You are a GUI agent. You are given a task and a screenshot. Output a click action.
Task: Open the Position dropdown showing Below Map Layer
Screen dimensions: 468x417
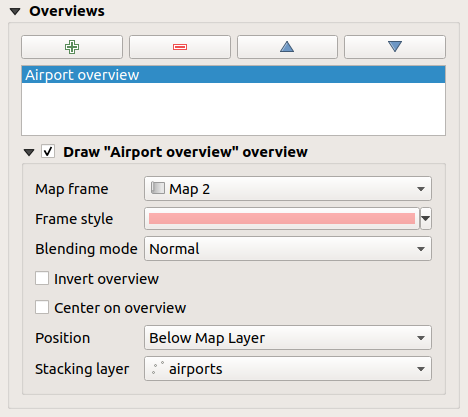coord(288,338)
